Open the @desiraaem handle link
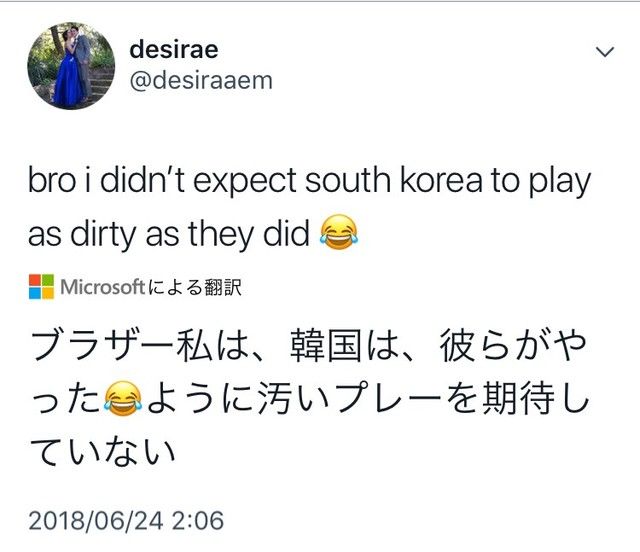The height and width of the screenshot is (552, 640). pyautogui.click(x=201, y=80)
